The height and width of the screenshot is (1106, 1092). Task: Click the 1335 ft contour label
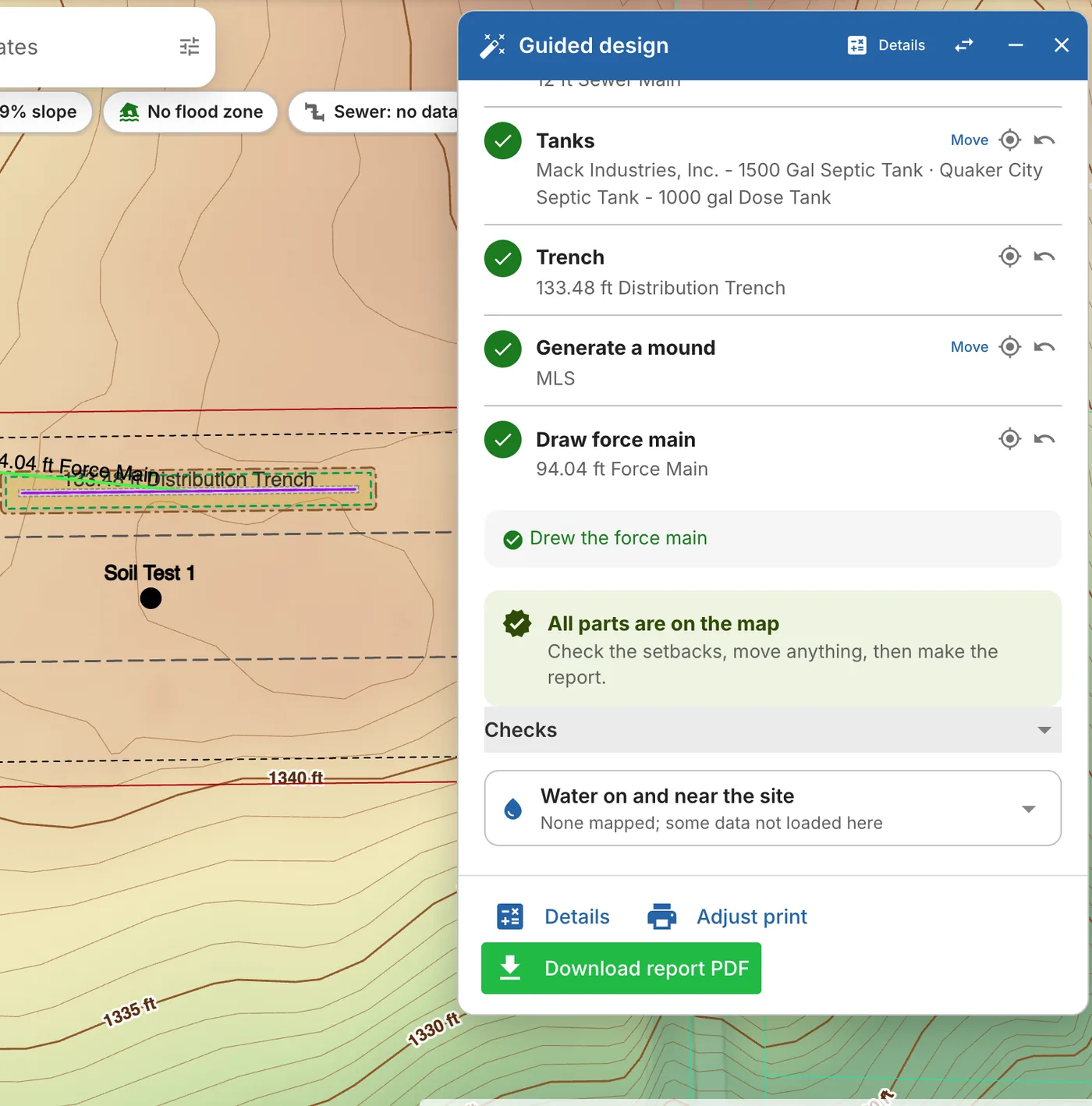[x=129, y=1012]
